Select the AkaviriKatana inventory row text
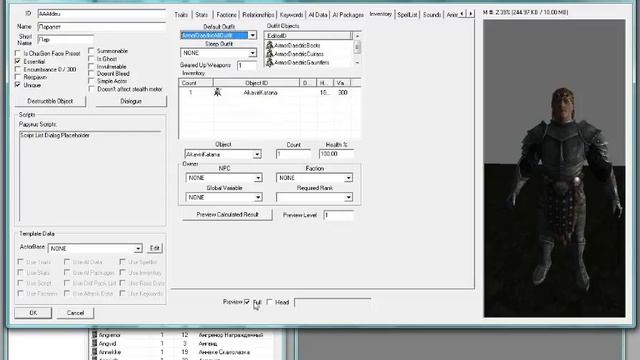640x360 pixels. point(260,93)
